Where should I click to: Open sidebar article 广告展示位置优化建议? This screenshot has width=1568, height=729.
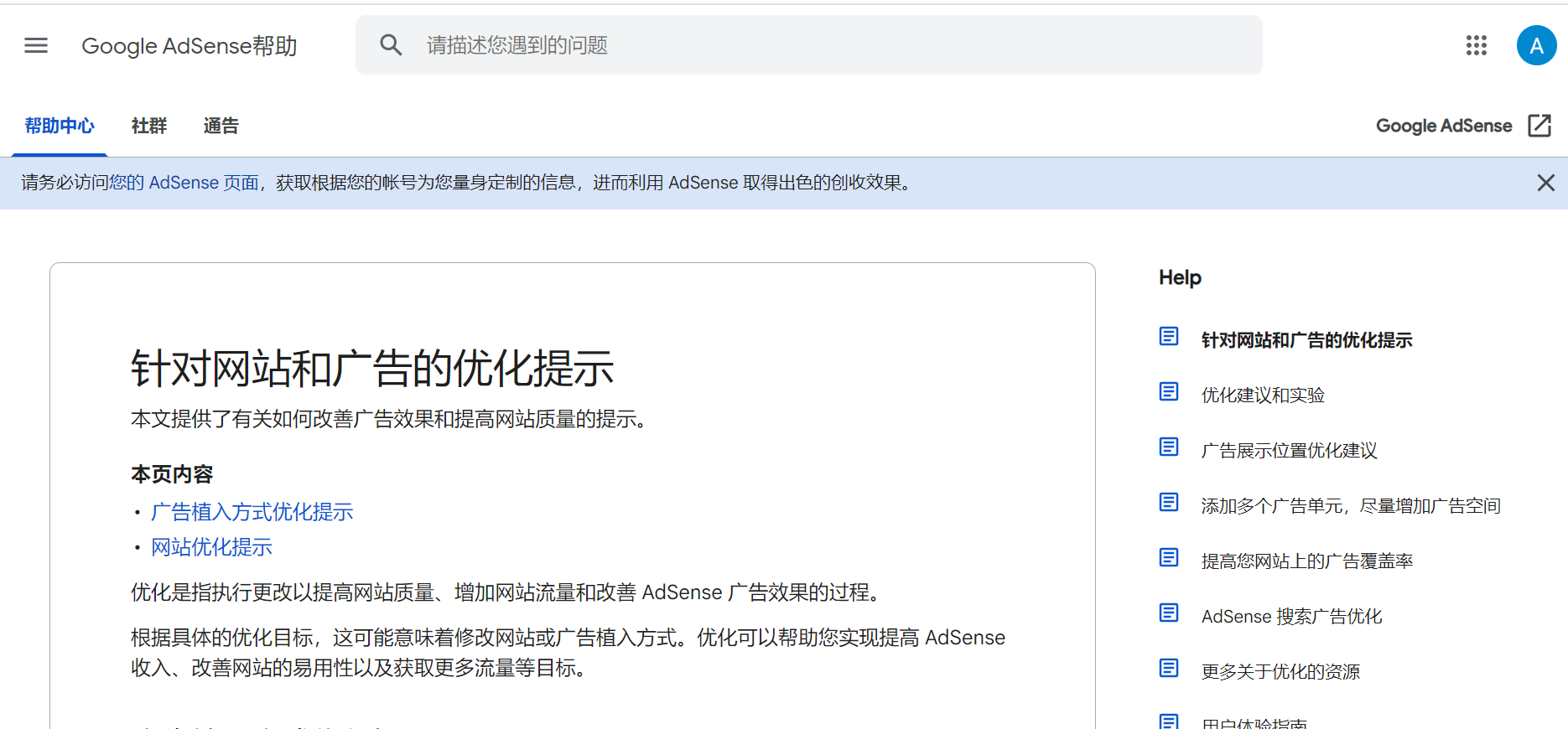pyautogui.click(x=1289, y=451)
